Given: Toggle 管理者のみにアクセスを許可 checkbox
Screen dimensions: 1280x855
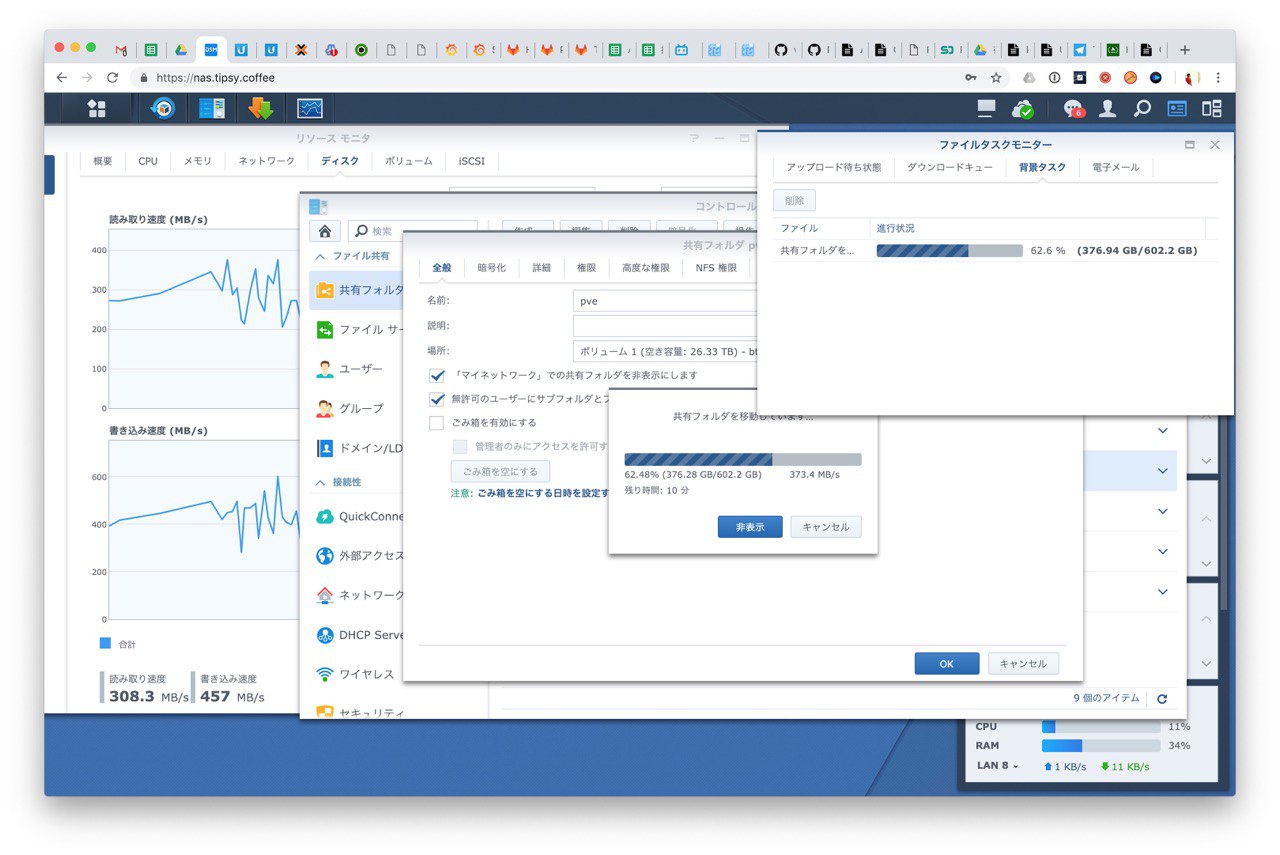Looking at the screenshot, I should [x=460, y=447].
